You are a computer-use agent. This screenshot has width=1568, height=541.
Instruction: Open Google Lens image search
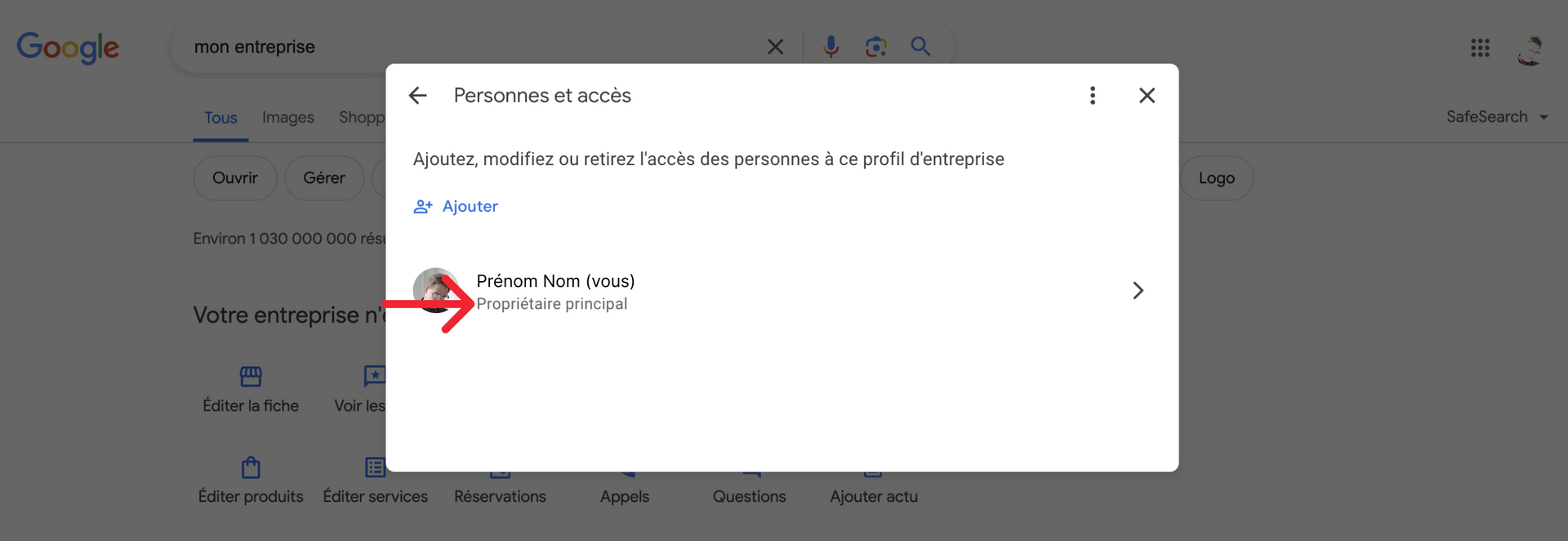[x=875, y=47]
